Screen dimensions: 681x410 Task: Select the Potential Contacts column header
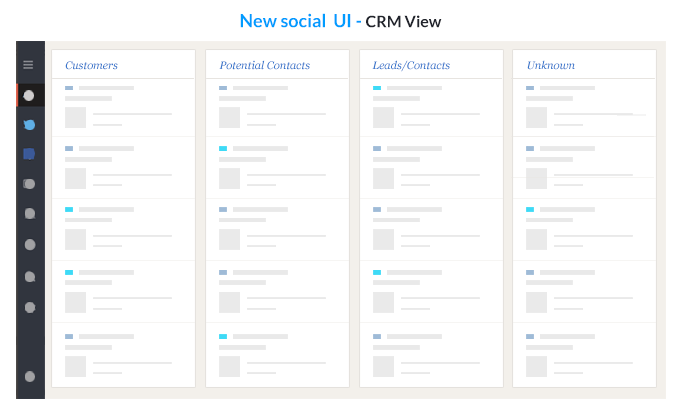pos(264,66)
